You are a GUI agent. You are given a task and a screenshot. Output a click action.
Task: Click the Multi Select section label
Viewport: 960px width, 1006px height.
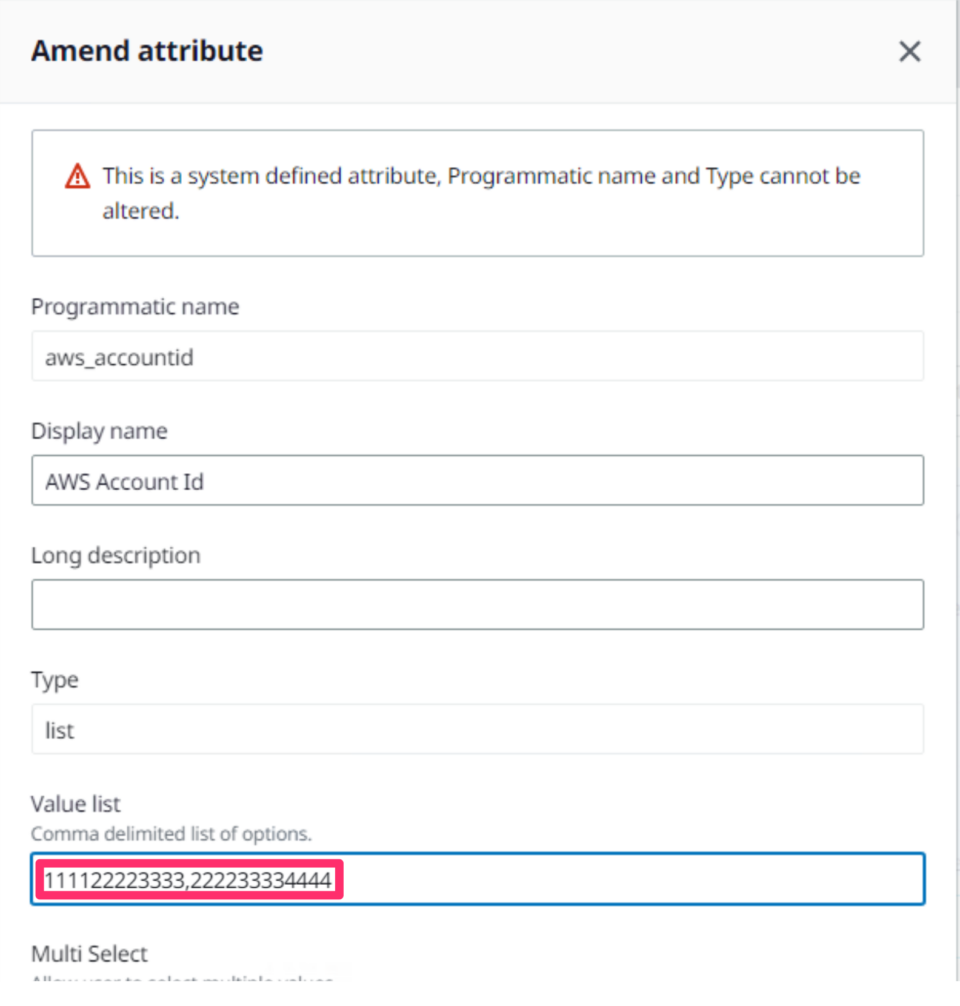pyautogui.click(x=88, y=953)
